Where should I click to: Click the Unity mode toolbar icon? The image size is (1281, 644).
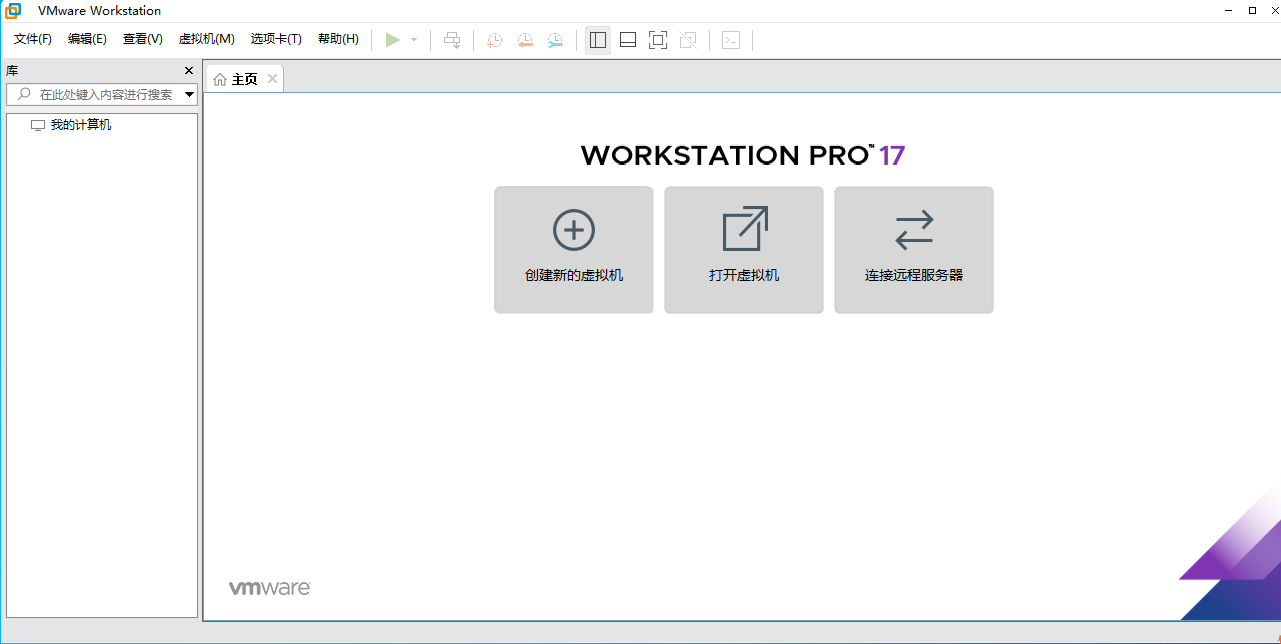coord(688,40)
